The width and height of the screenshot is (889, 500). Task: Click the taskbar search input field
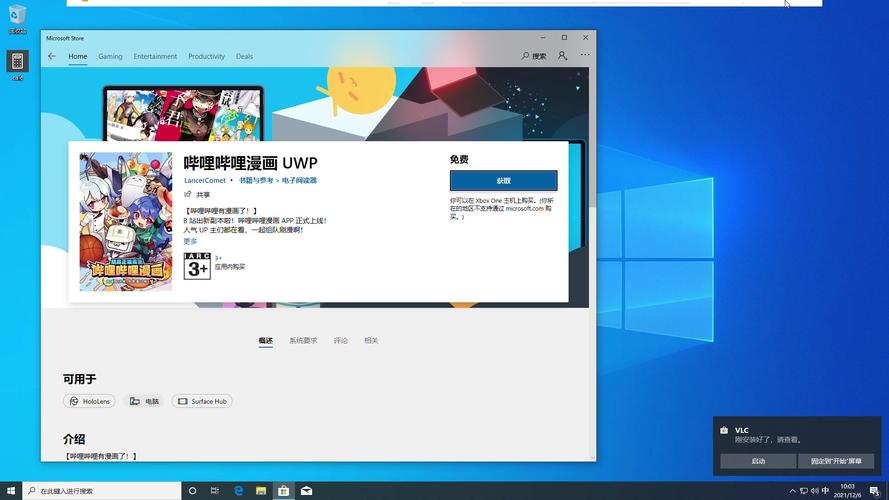tap(102, 491)
